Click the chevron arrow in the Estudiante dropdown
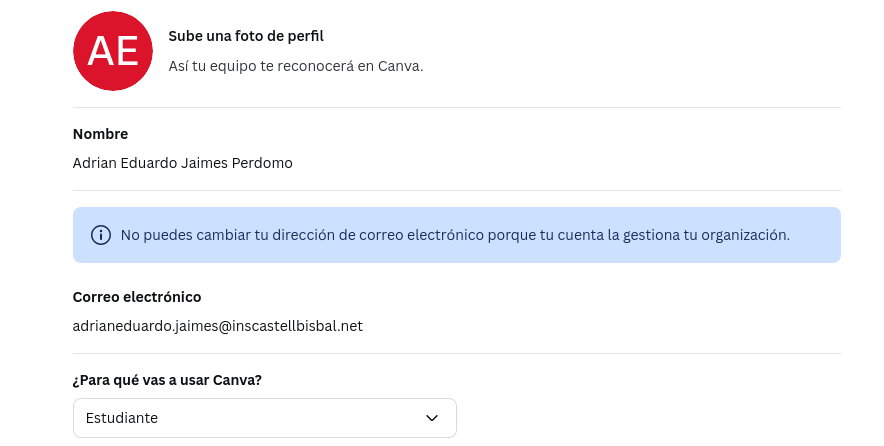This screenshot has width=884, height=446. click(x=432, y=418)
